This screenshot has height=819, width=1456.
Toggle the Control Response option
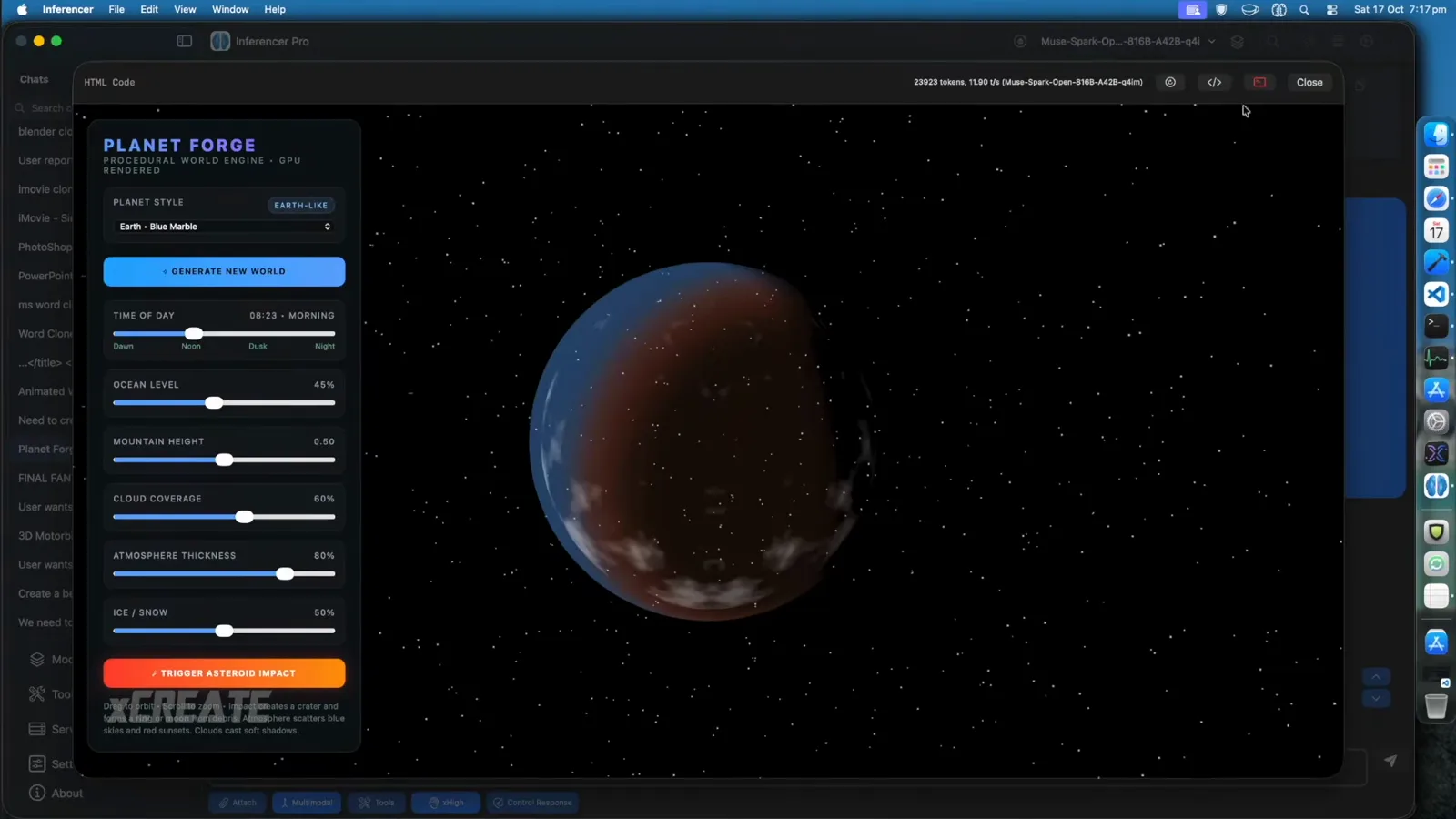click(x=532, y=803)
